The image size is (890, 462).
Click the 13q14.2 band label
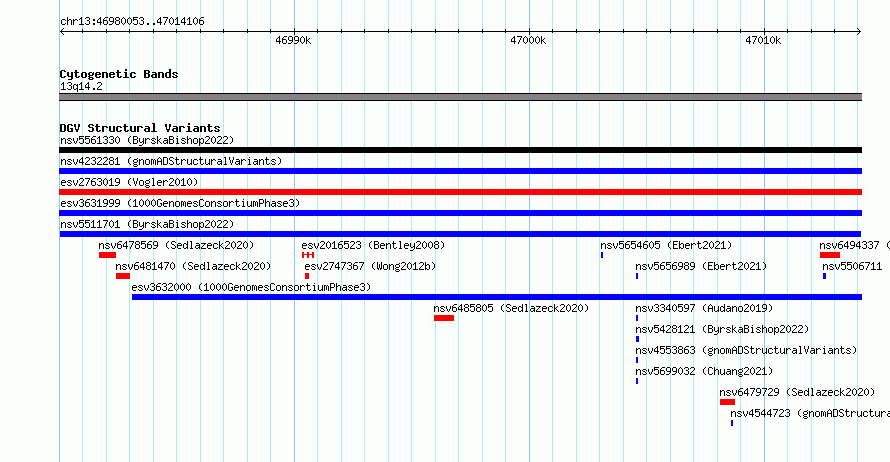[81, 86]
